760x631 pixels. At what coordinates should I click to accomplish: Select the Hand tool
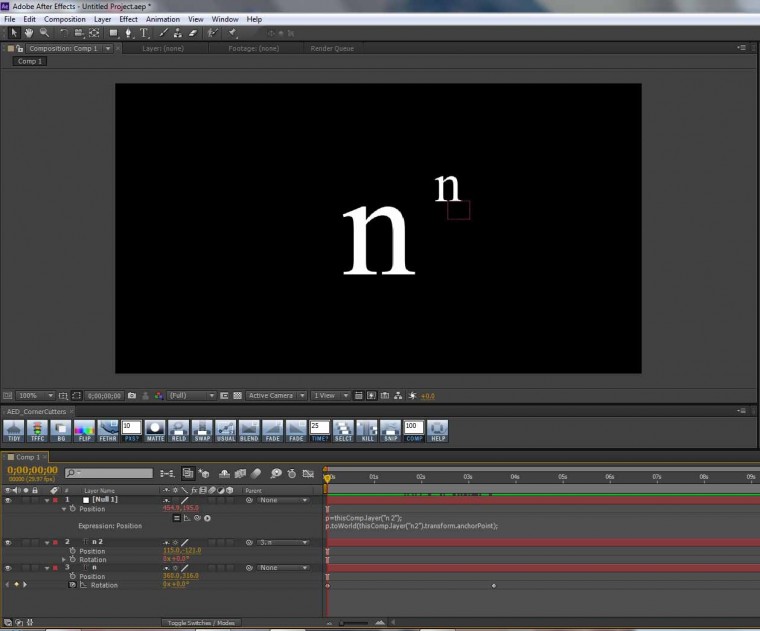(x=28, y=32)
